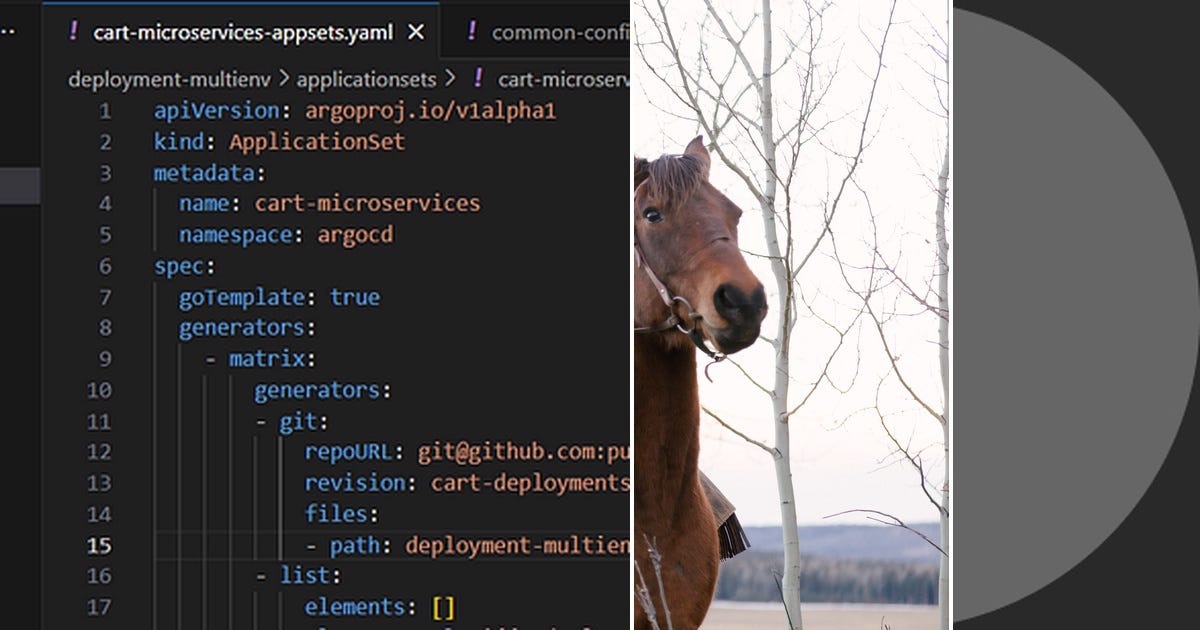
Task: Click the error icon on the common-config tab
Action: 470,32
